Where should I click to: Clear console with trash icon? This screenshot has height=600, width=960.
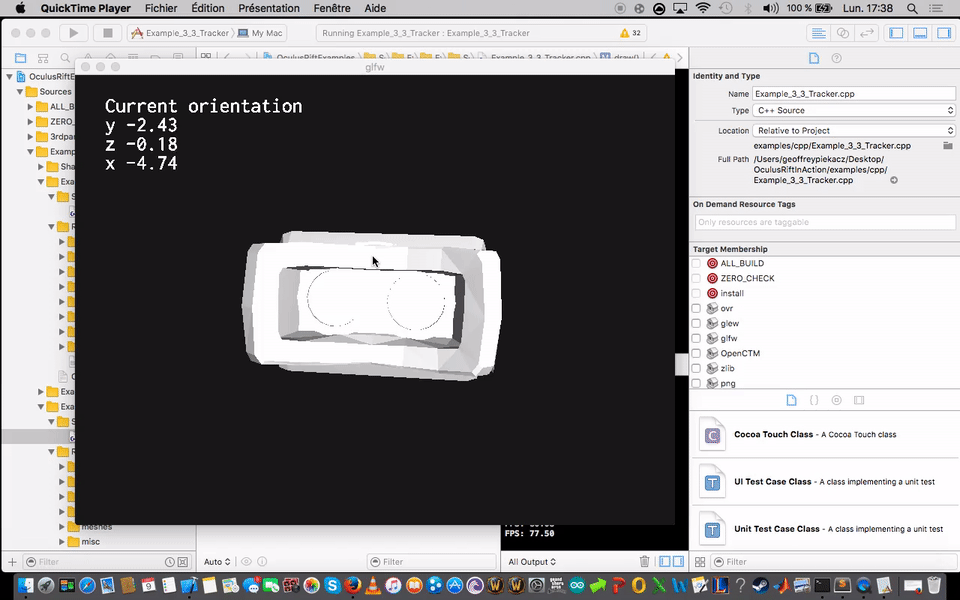(x=645, y=562)
